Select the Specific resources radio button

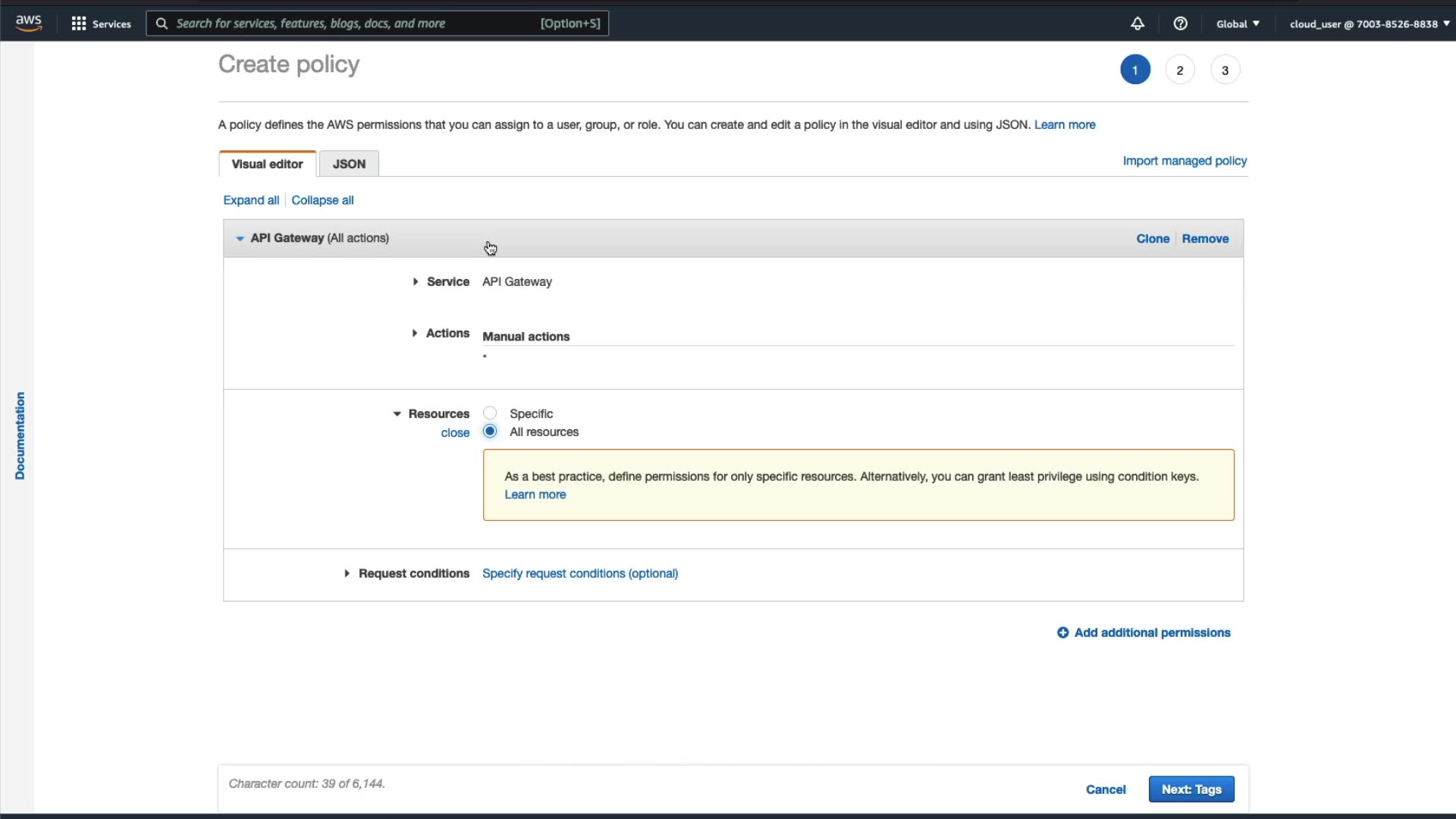(490, 413)
